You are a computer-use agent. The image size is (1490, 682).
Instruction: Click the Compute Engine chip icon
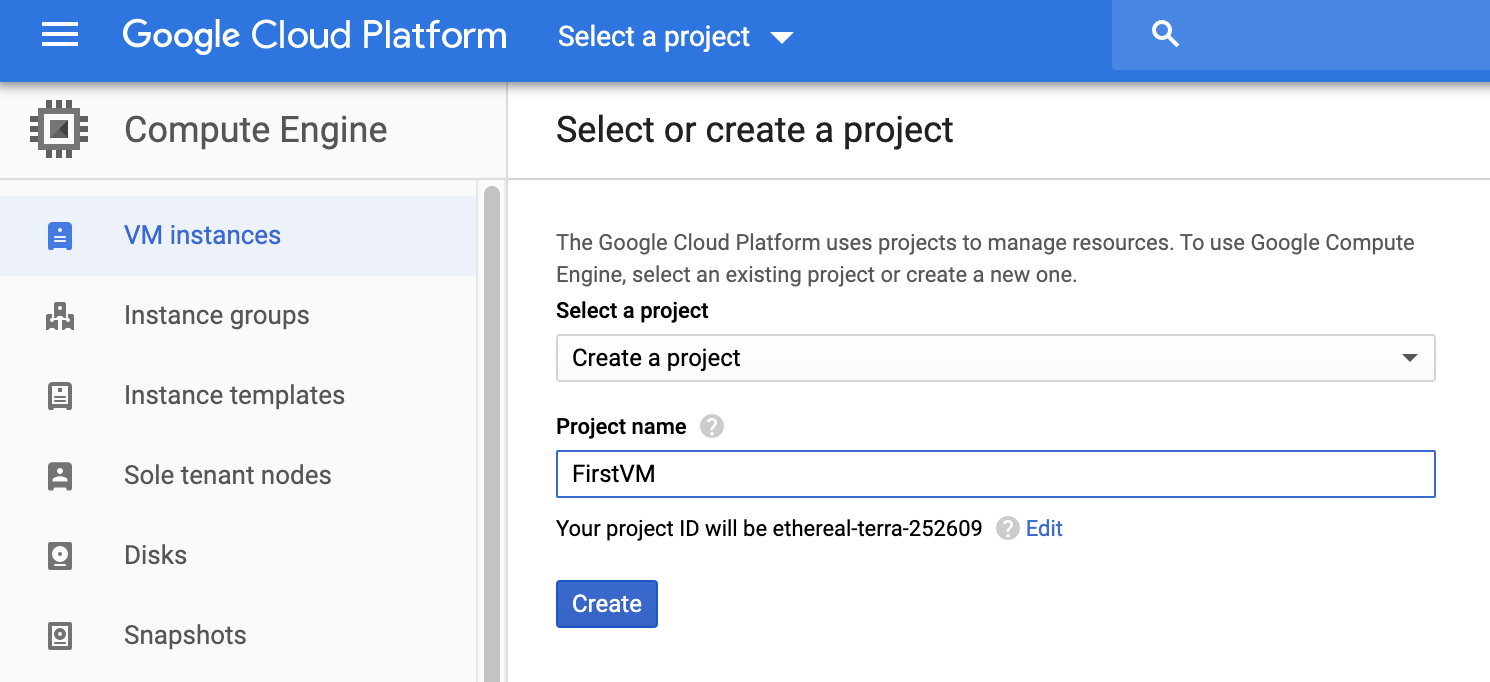coord(59,129)
